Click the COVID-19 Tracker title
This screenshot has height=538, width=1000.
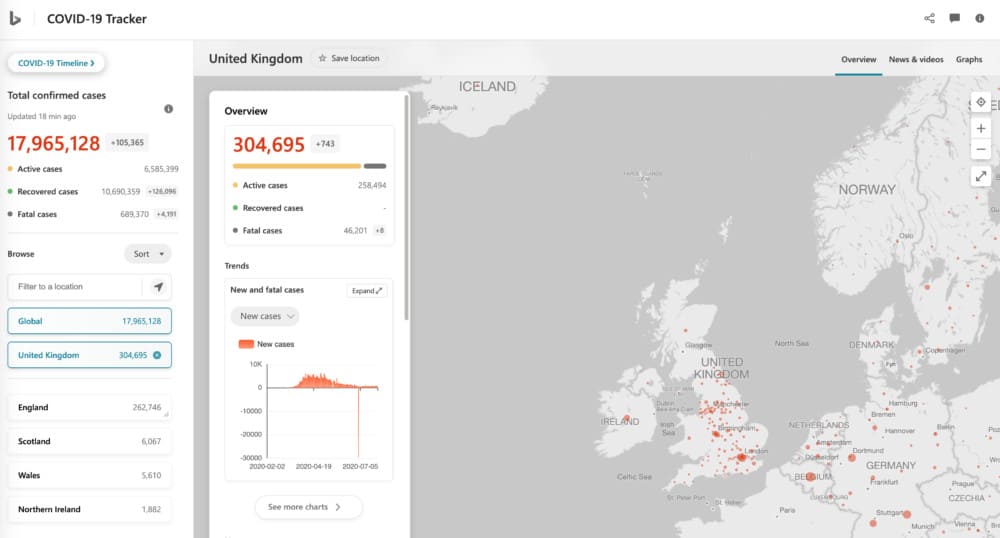[97, 19]
